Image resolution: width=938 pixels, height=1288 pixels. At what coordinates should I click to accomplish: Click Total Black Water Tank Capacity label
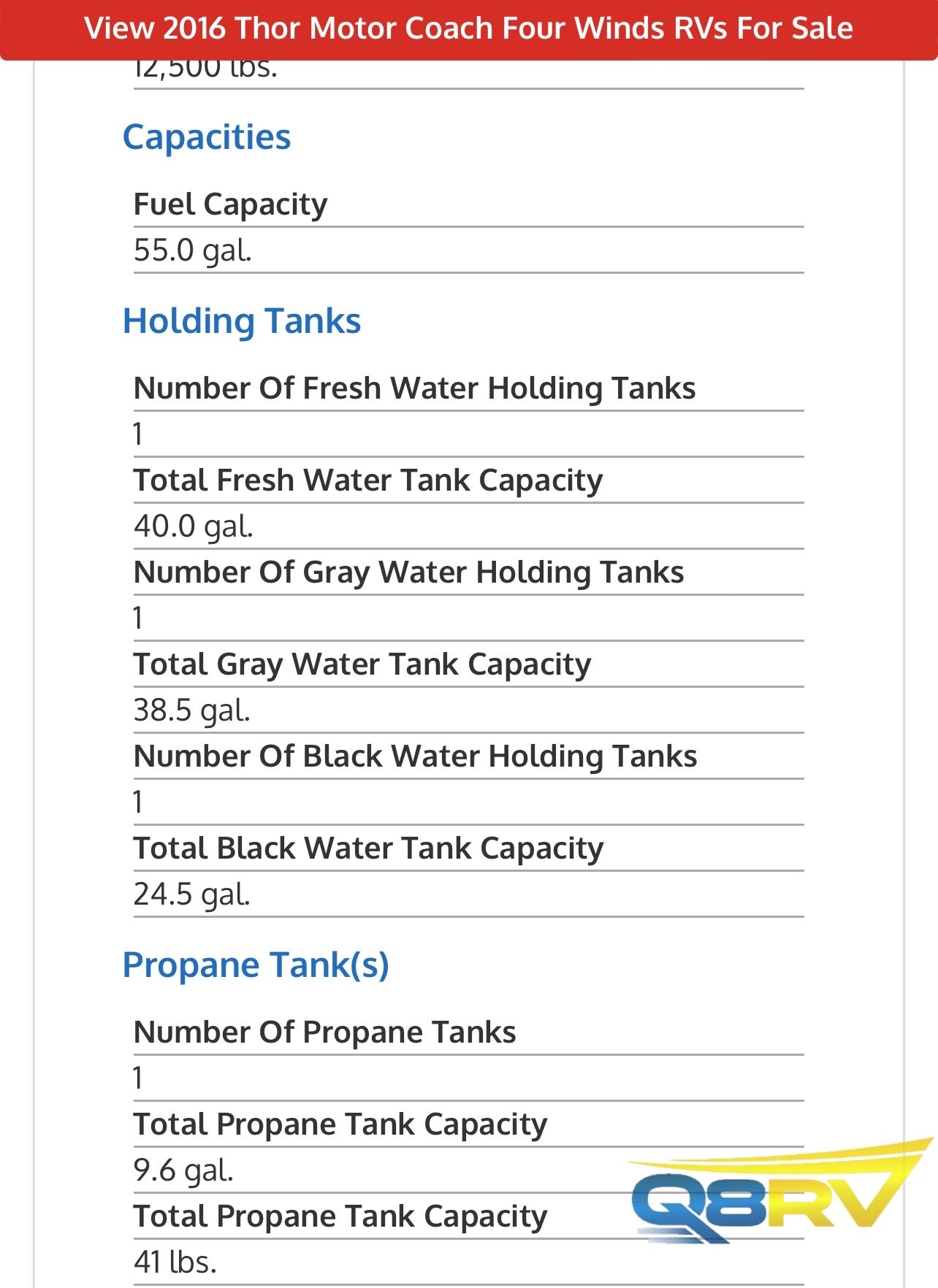click(x=369, y=848)
